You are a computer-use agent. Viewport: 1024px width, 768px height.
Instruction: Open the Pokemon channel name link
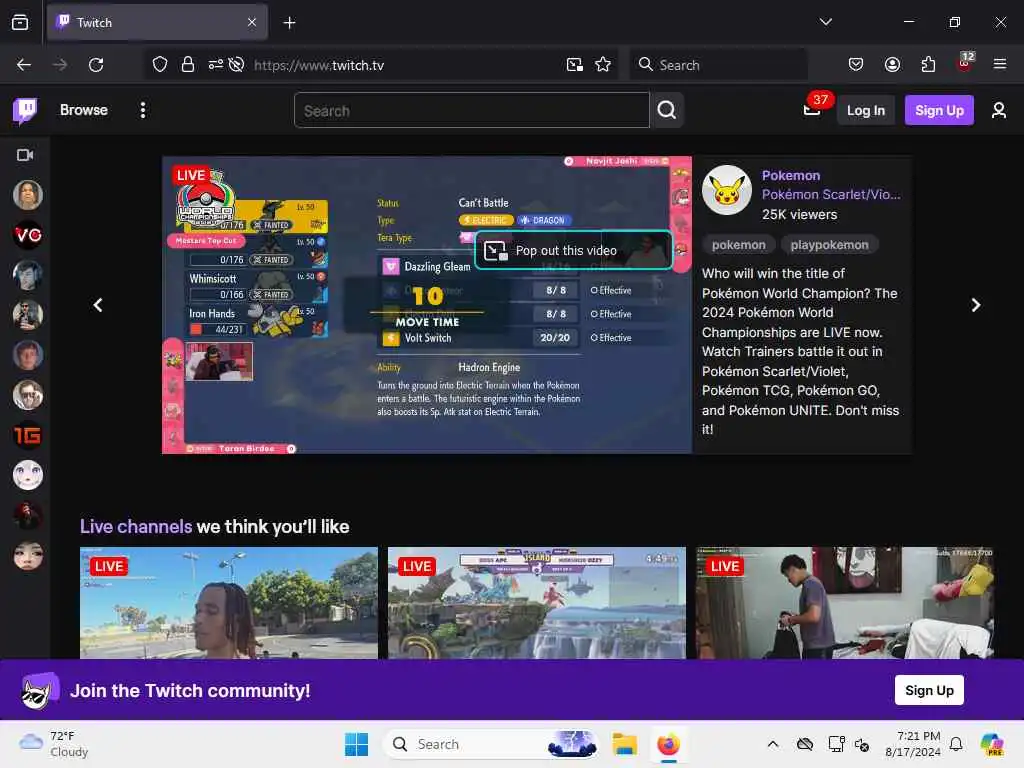pos(791,175)
